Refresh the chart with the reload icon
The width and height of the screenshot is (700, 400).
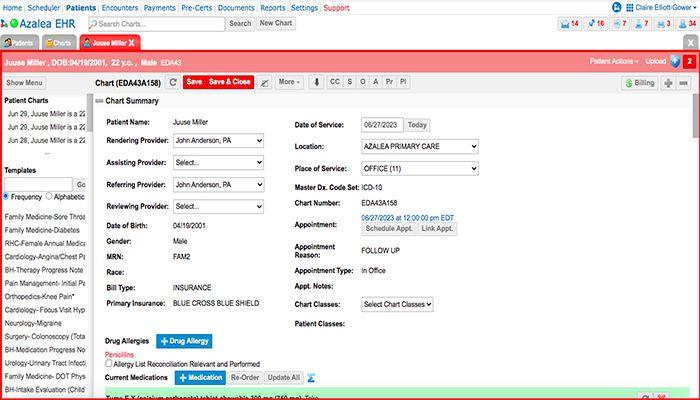[x=173, y=82]
